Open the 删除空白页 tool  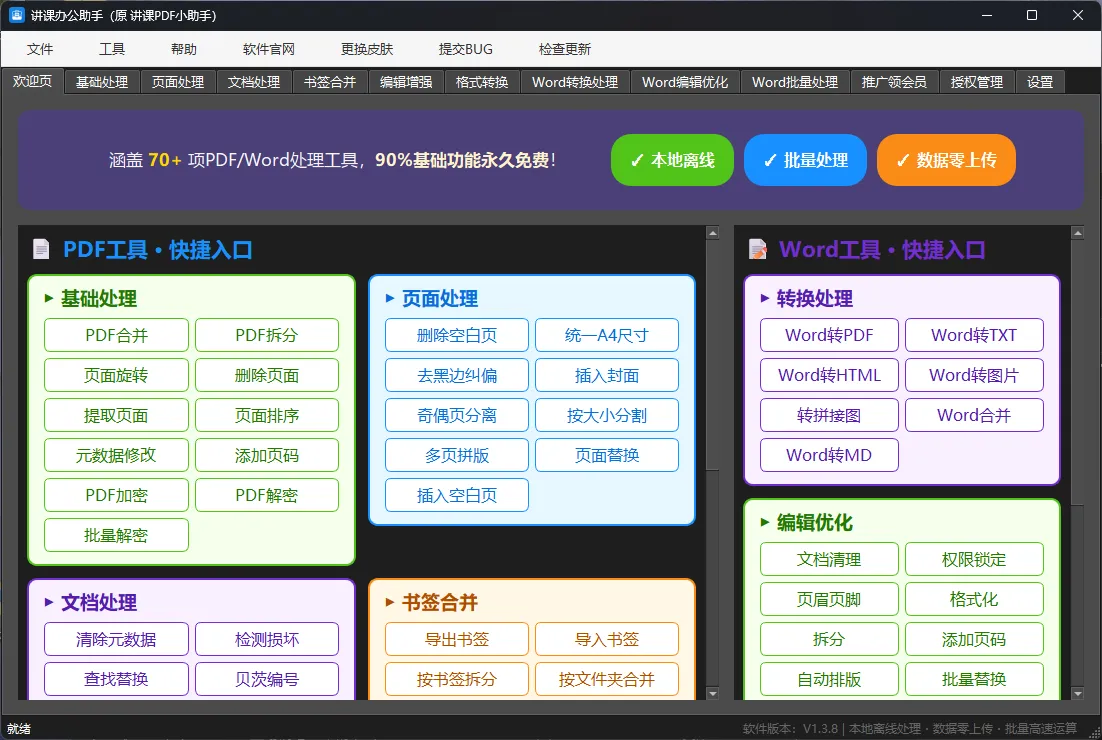[x=457, y=335]
